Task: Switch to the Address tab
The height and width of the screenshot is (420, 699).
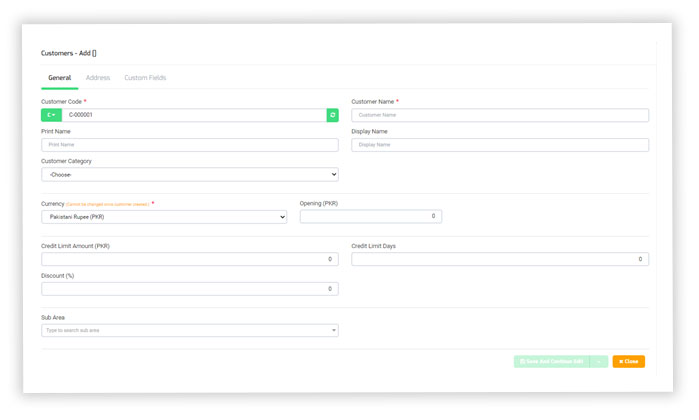Action: [98, 78]
